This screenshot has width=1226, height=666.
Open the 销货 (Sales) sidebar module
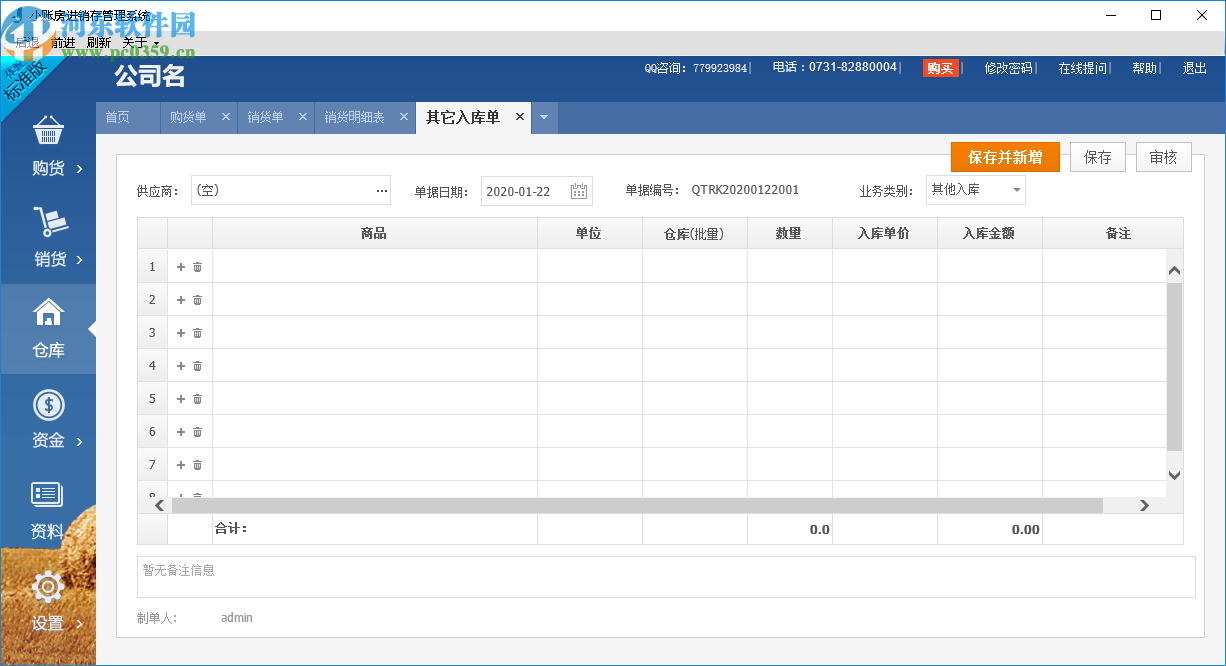[x=48, y=237]
